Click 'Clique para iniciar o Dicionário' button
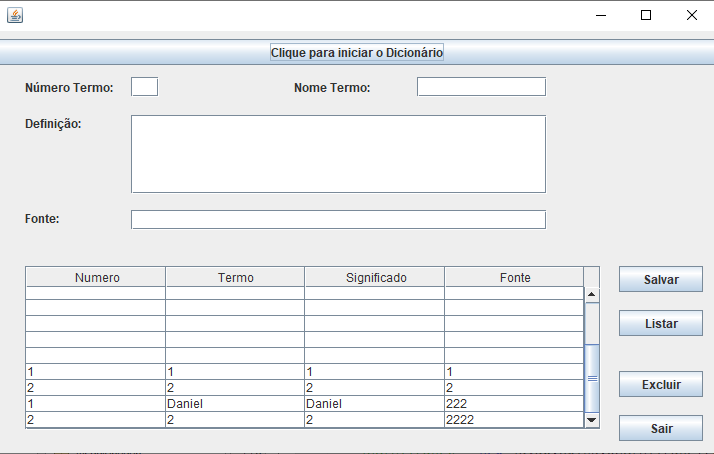Image resolution: width=714 pixels, height=454 pixels. (357, 52)
